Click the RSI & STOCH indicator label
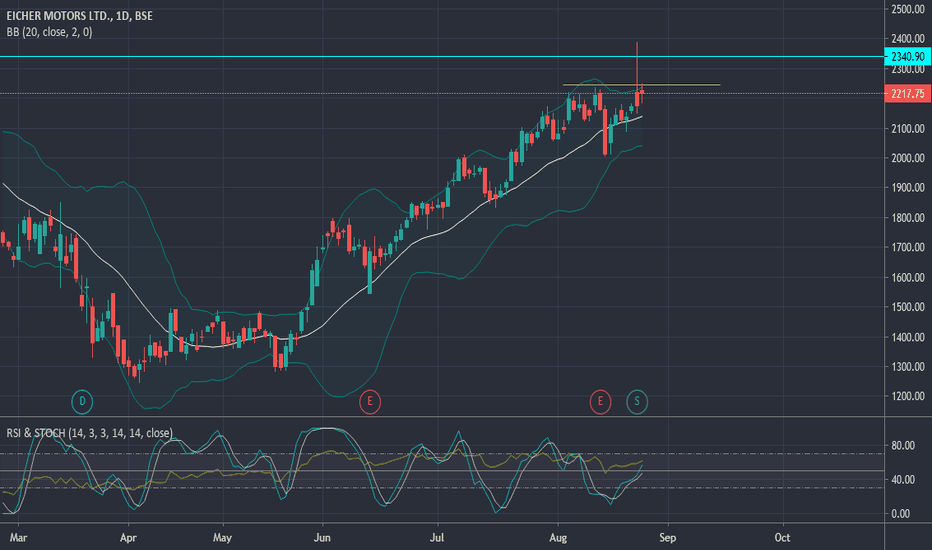Image resolution: width=932 pixels, height=550 pixels. click(x=89, y=433)
